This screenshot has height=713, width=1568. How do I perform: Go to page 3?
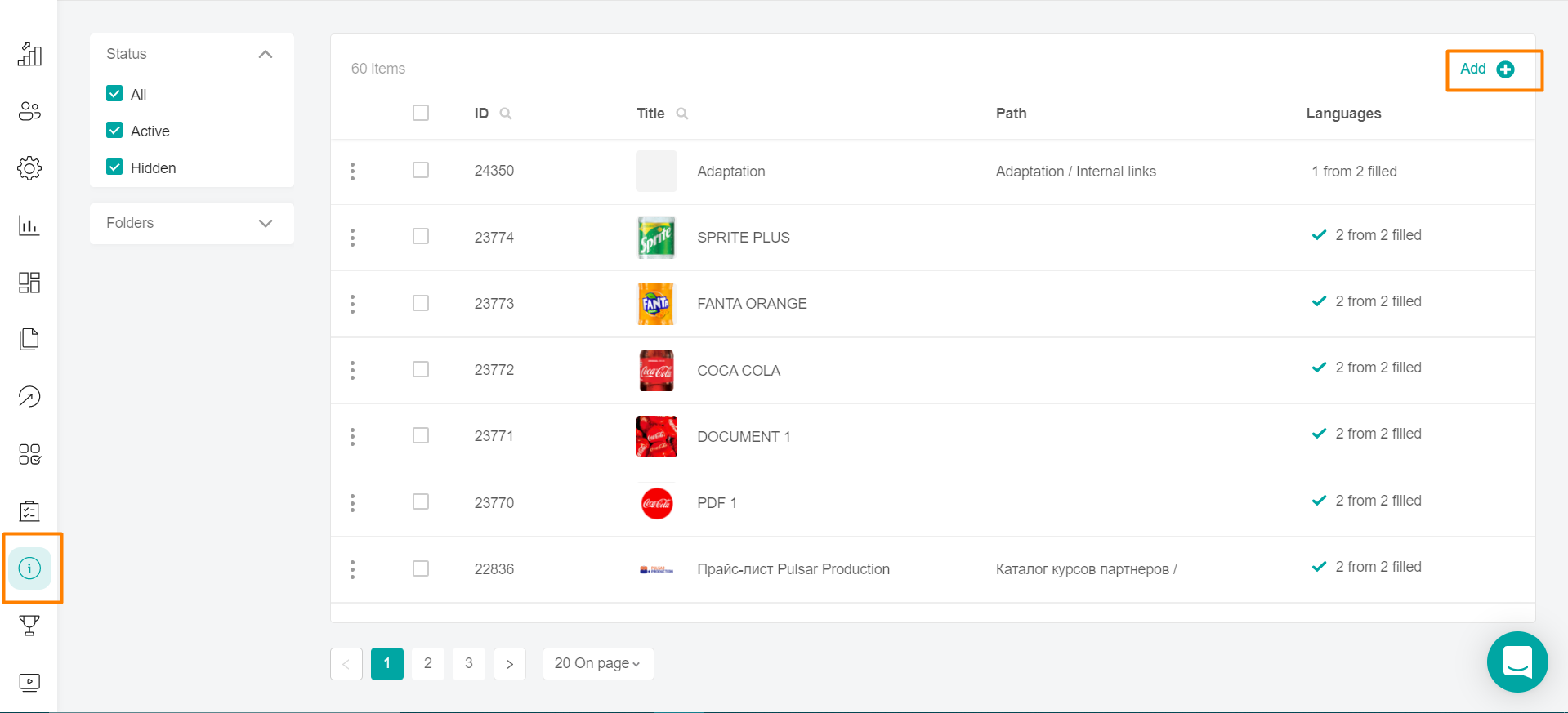tap(469, 664)
